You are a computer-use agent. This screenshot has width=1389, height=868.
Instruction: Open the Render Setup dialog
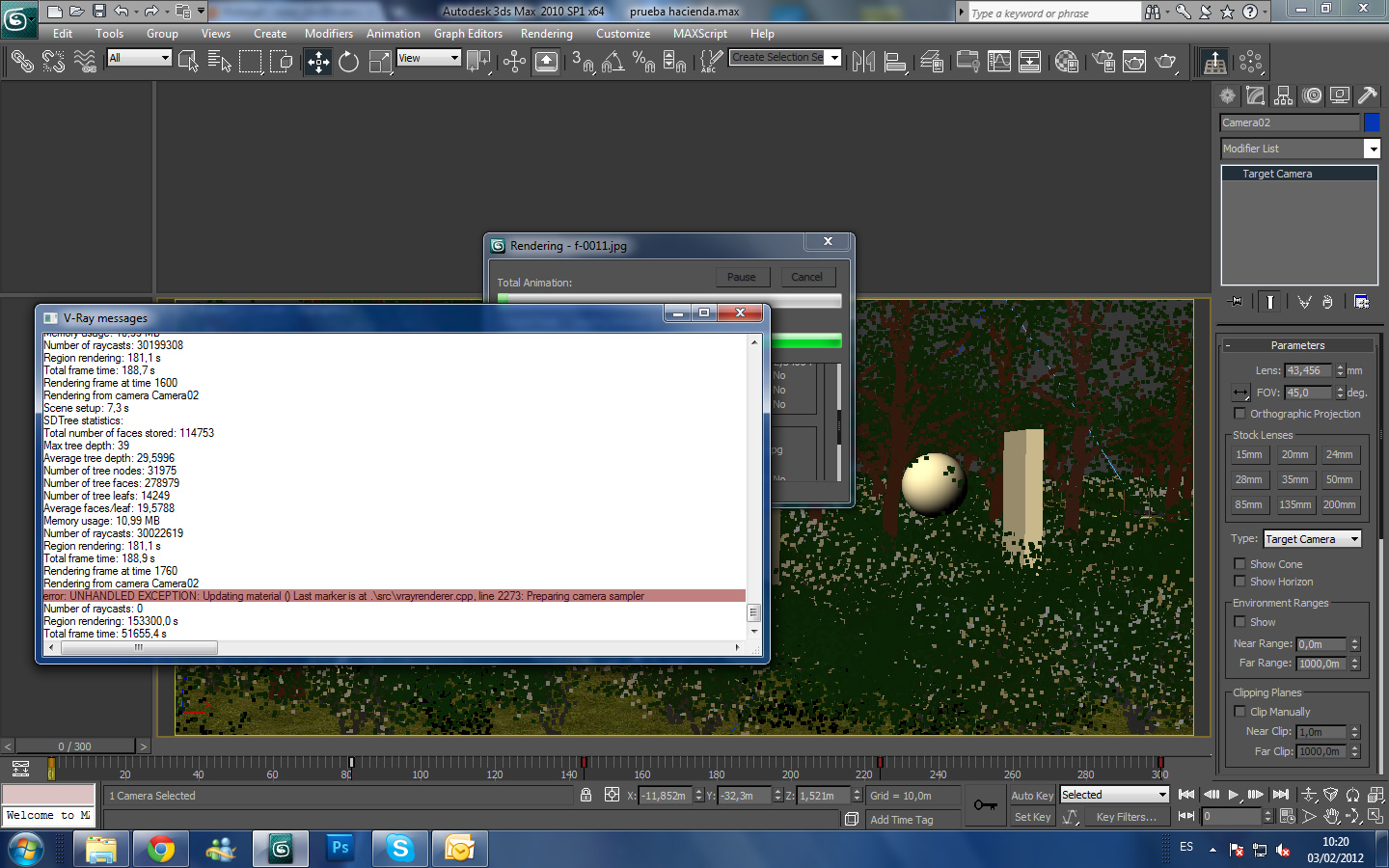[1103, 62]
